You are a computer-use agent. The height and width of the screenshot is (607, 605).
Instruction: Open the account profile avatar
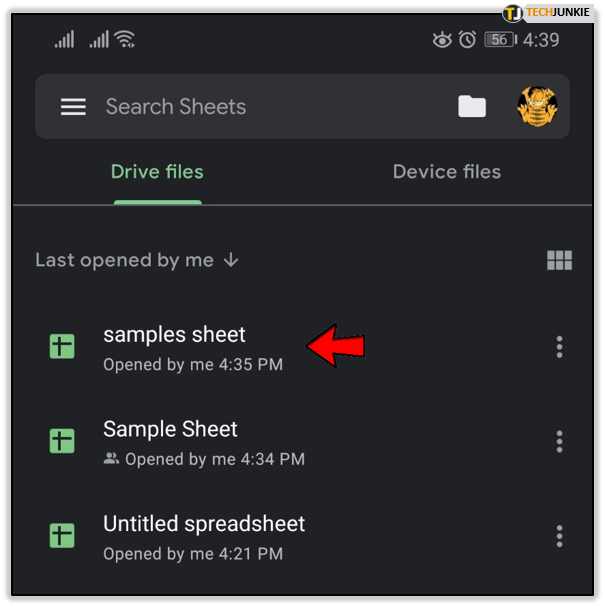tap(537, 106)
